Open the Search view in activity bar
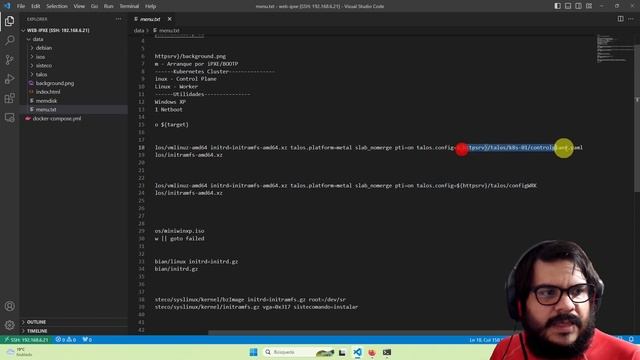 click(x=9, y=40)
